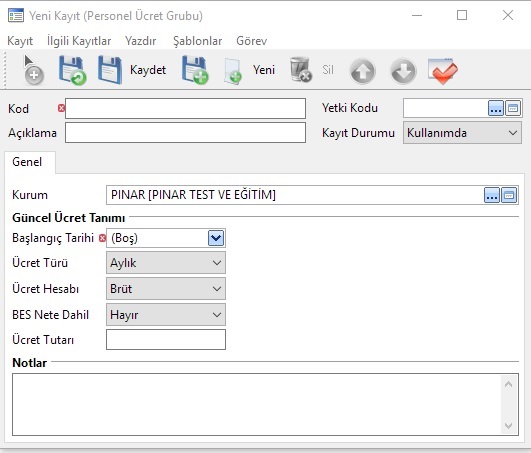Go to next record with the down arrow
This screenshot has width=531, height=453.
click(x=403, y=71)
